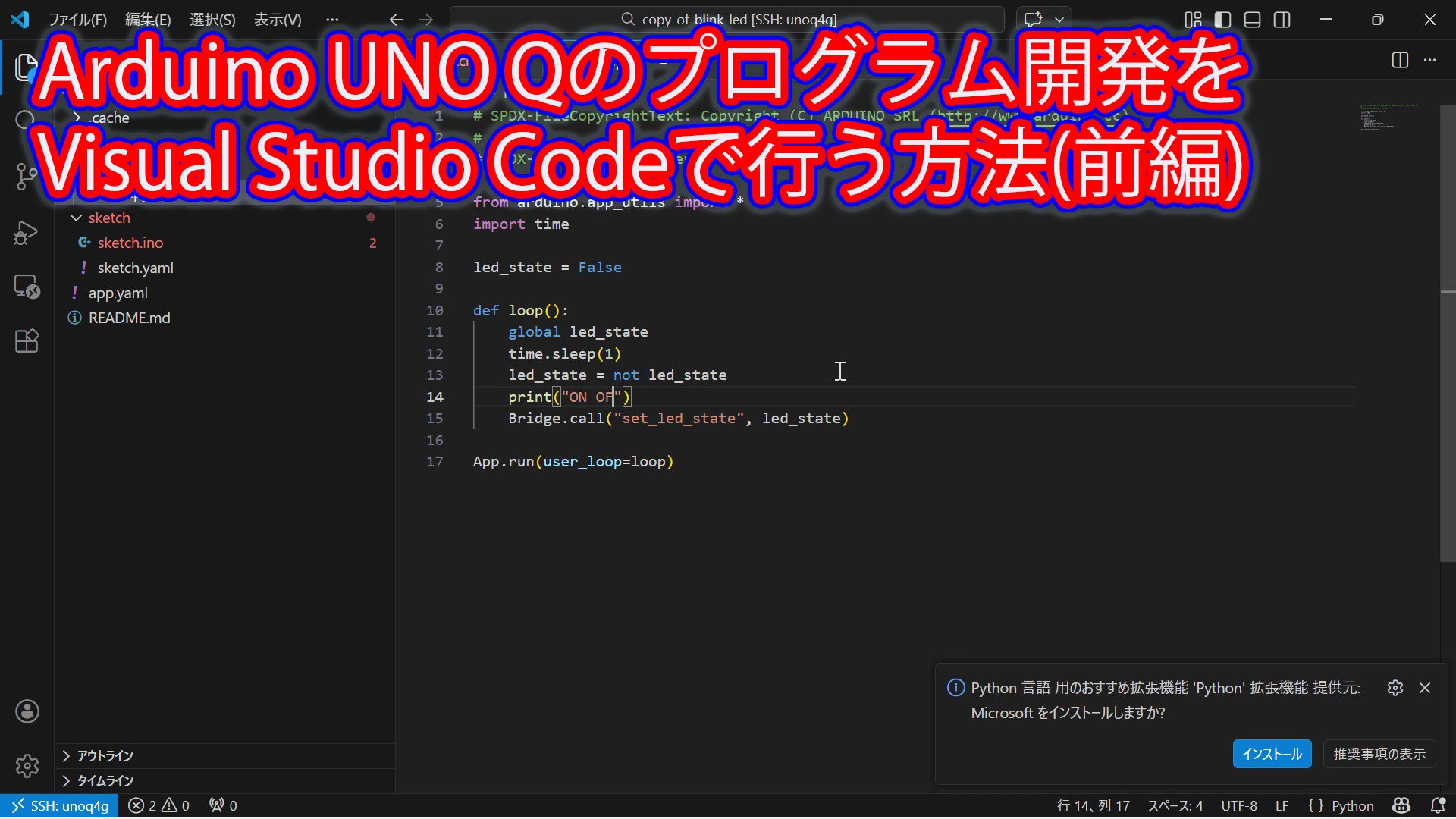Open the 表示(V) menu
Viewport: 1456px width, 819px height.
click(x=278, y=20)
